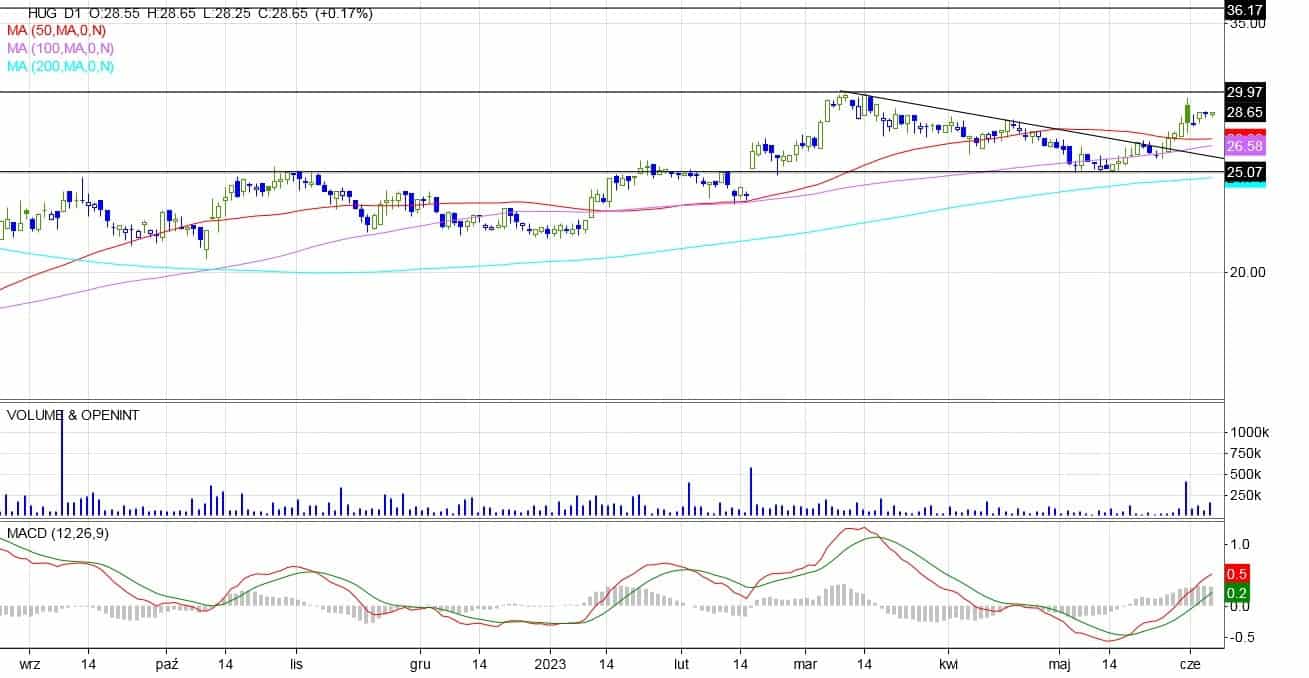Select the VOLUME & OPENINT panel title
Image resolution: width=1309 pixels, height=678 pixels.
[72, 414]
